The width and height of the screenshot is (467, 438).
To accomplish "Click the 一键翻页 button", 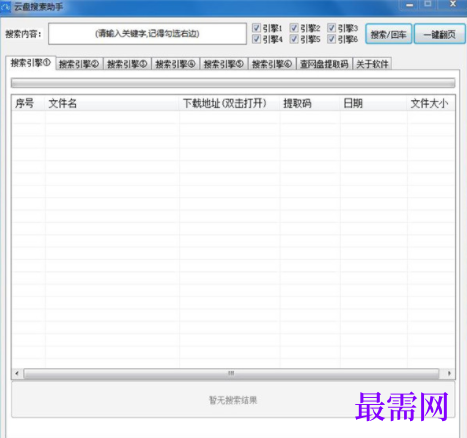I will (440, 34).
